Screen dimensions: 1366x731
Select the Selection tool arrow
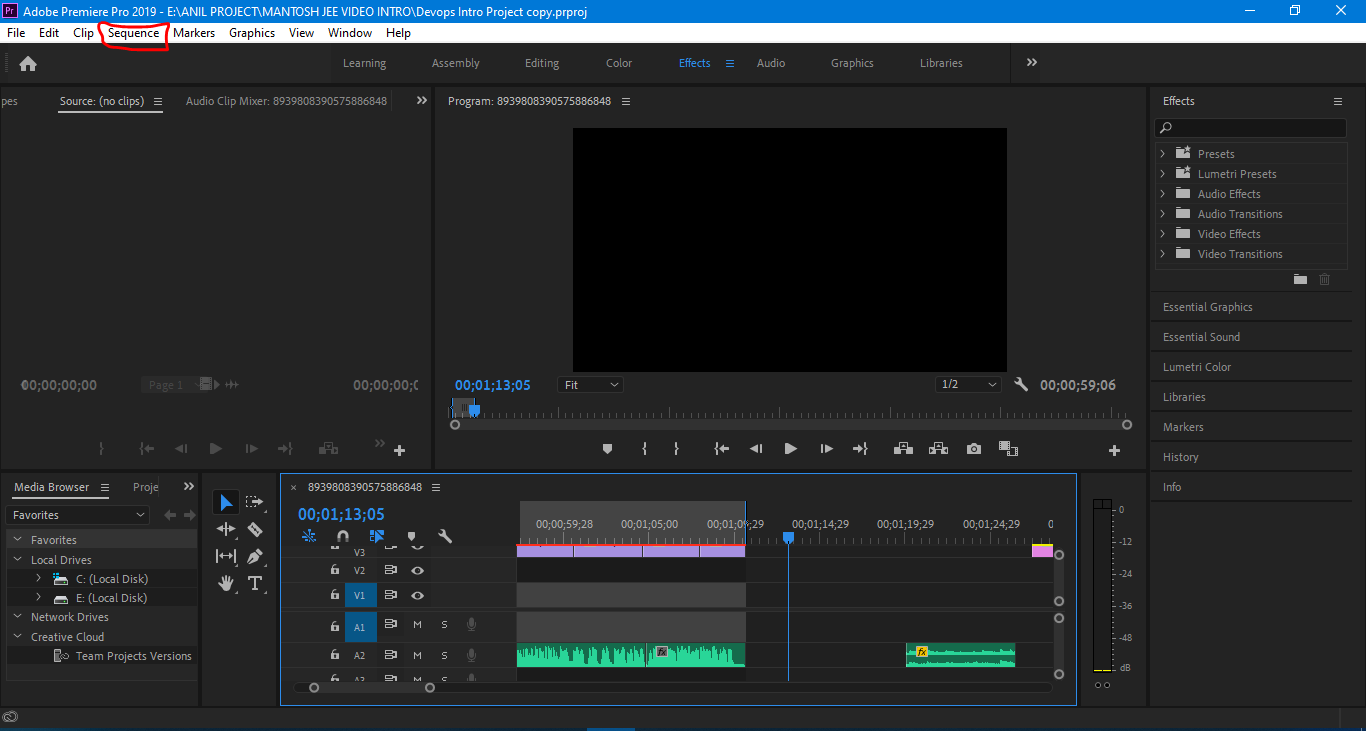click(x=226, y=503)
